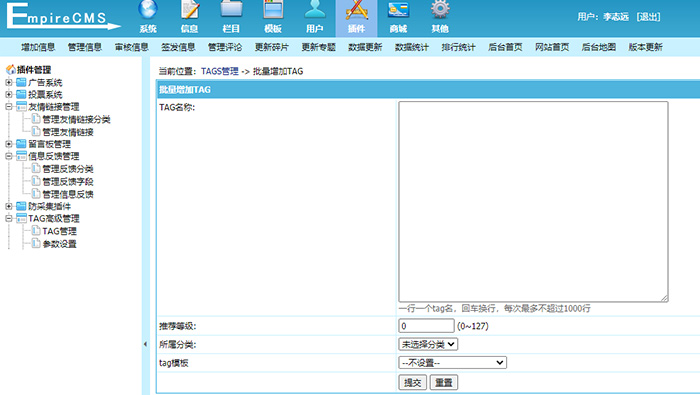The width and height of the screenshot is (700, 395).
Task: Open the 栏目 folder icon
Action: coord(231,10)
